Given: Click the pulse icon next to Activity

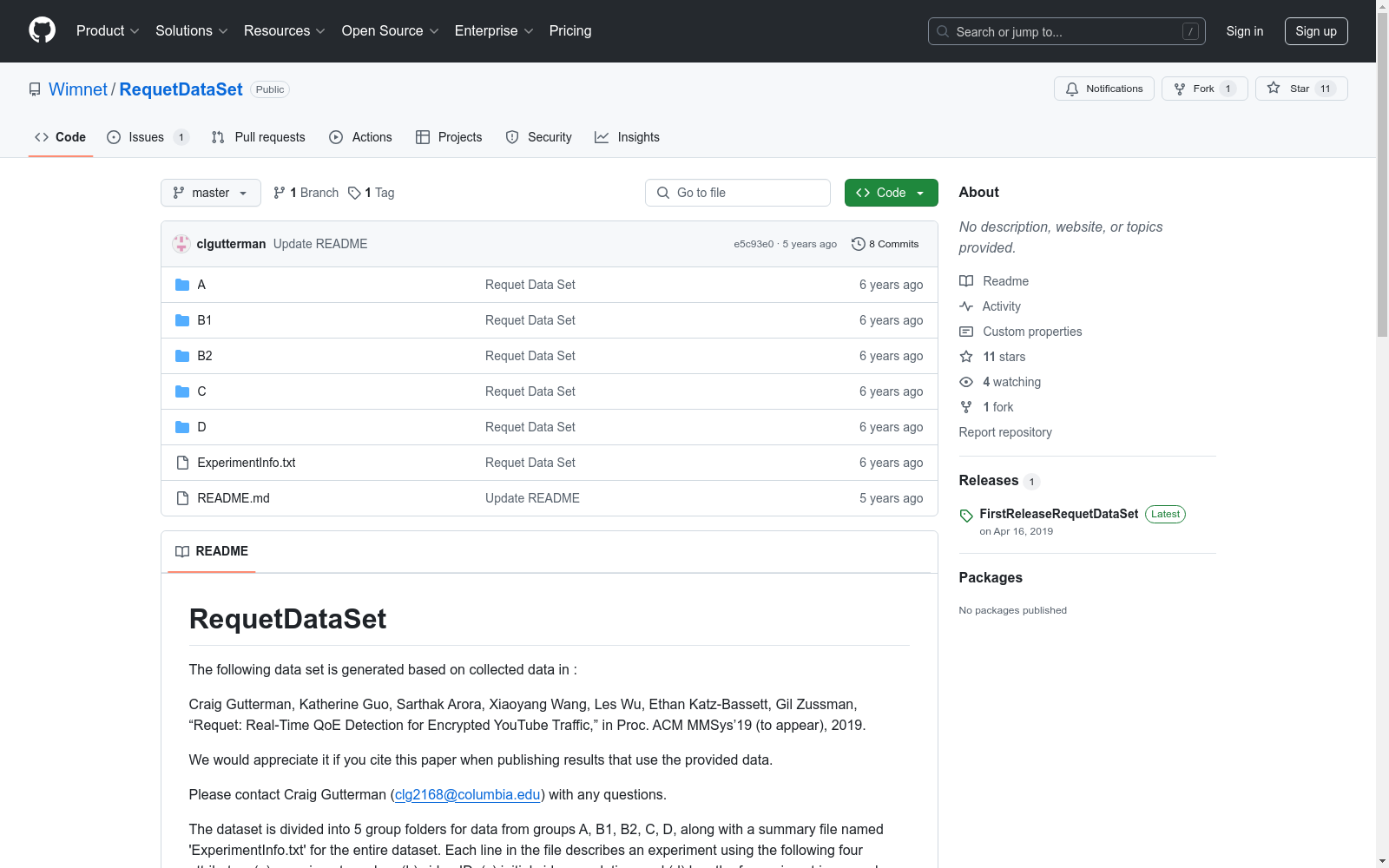Looking at the screenshot, I should click(966, 306).
